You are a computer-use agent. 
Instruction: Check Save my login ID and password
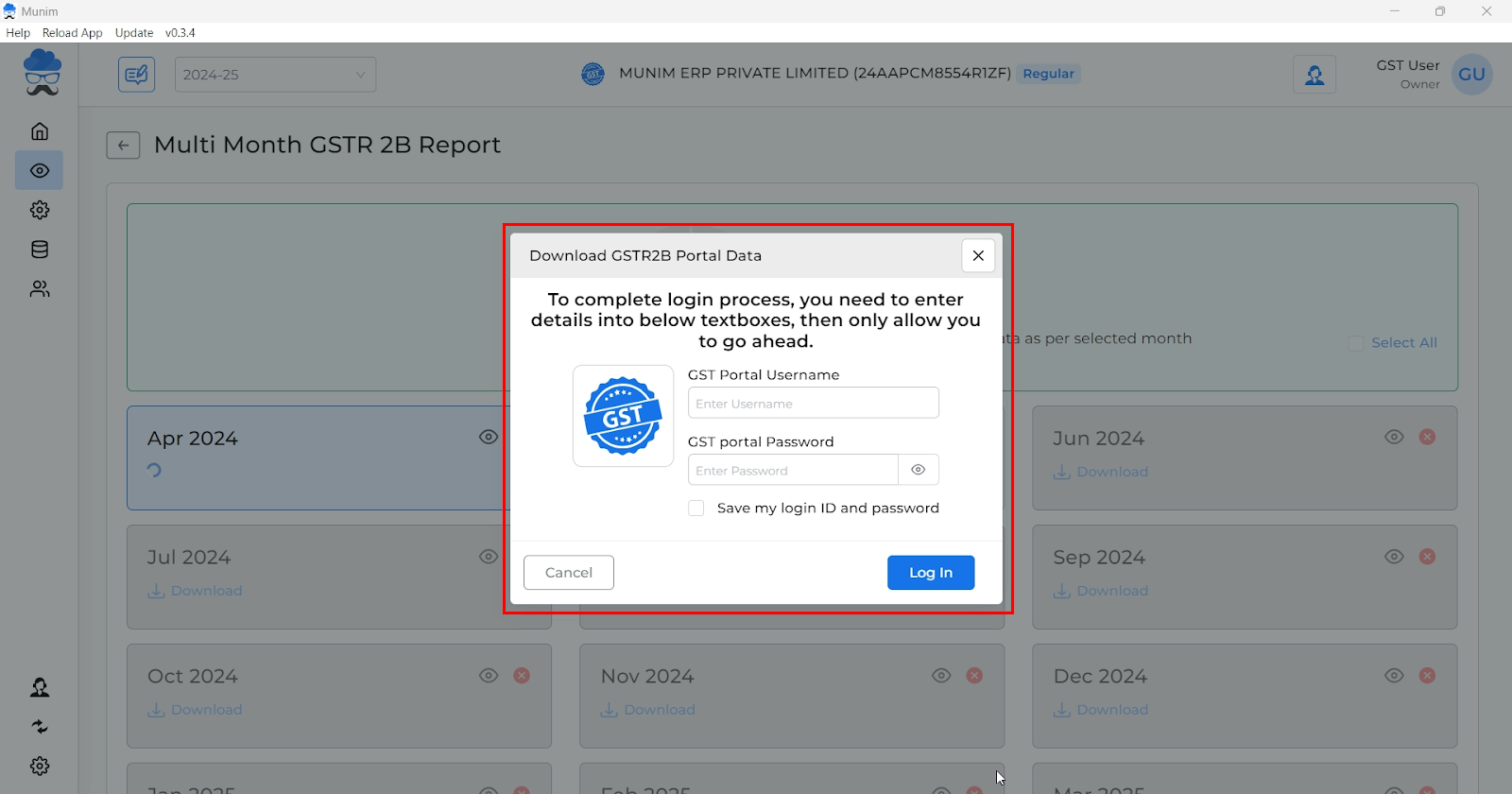tap(696, 509)
